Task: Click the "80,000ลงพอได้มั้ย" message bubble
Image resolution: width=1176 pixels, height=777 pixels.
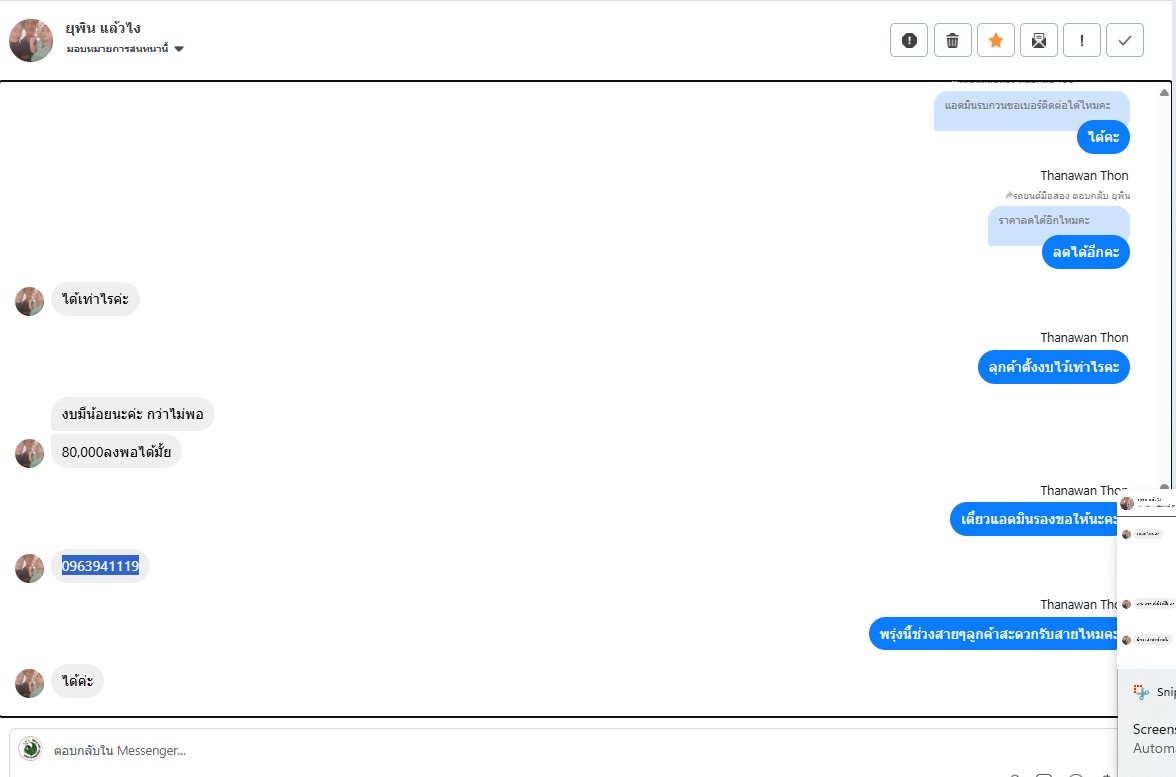Action: tap(116, 452)
